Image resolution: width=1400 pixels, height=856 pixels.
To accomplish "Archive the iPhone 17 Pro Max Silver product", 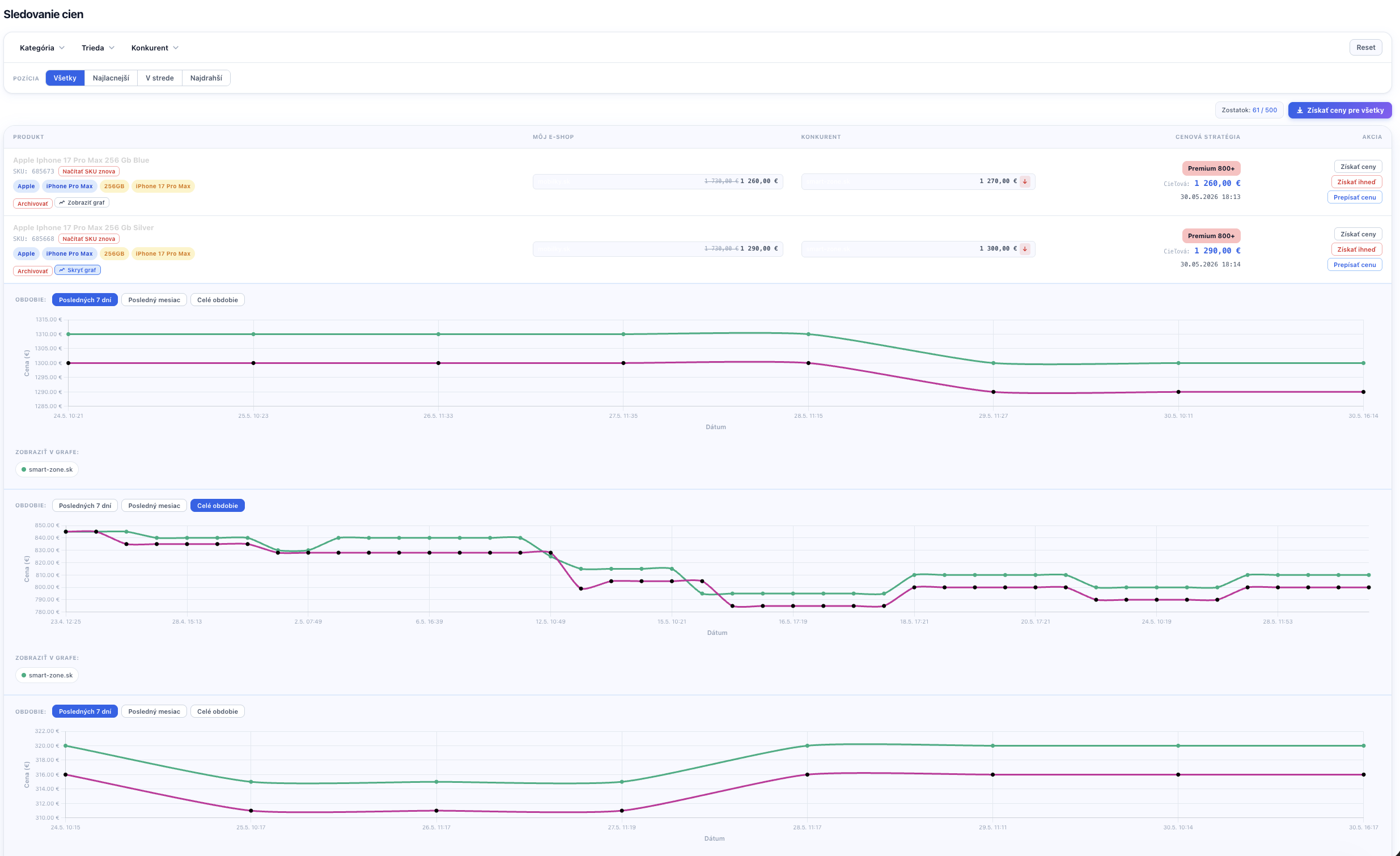I will [32, 271].
